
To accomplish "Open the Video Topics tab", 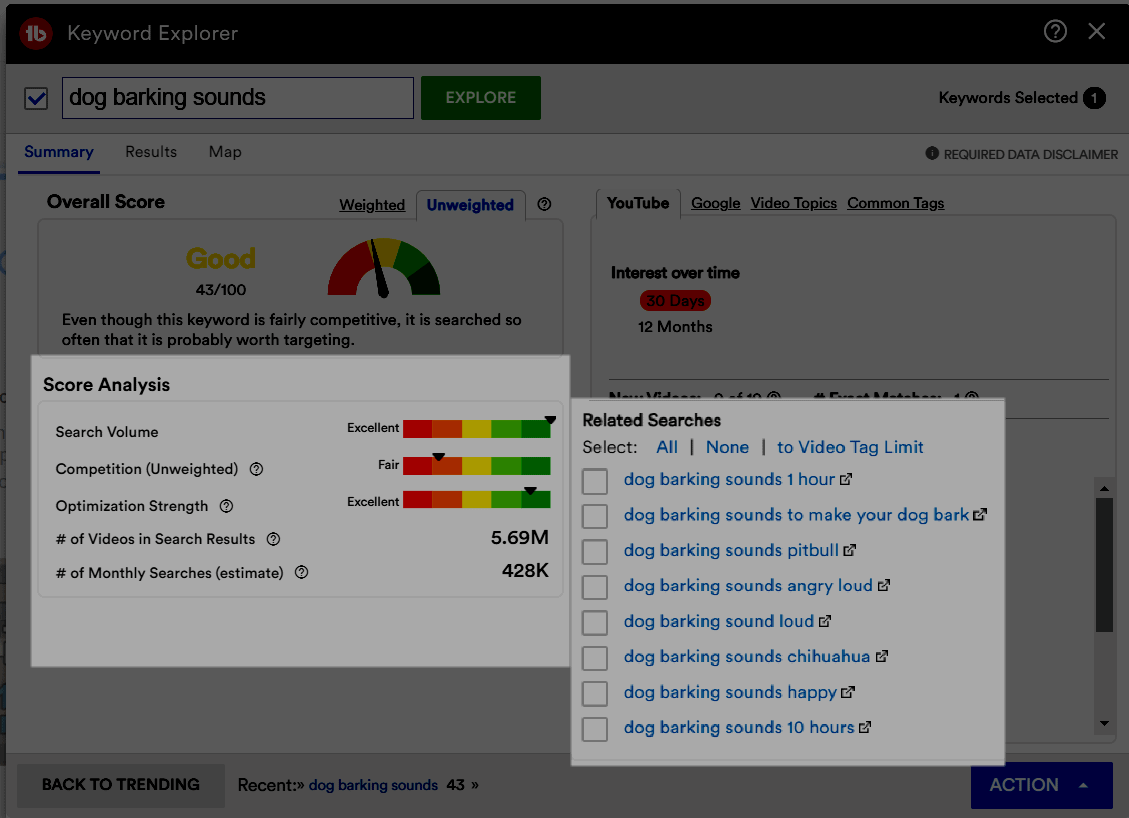I will [793, 203].
